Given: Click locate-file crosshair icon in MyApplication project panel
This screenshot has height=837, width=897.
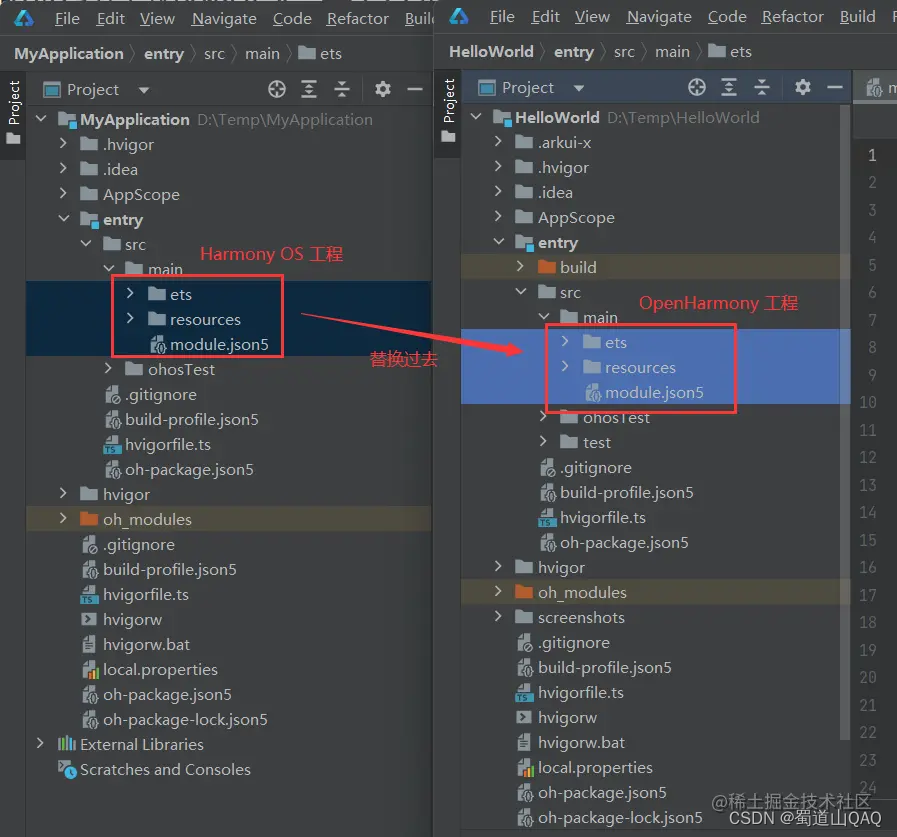Looking at the screenshot, I should (x=277, y=89).
